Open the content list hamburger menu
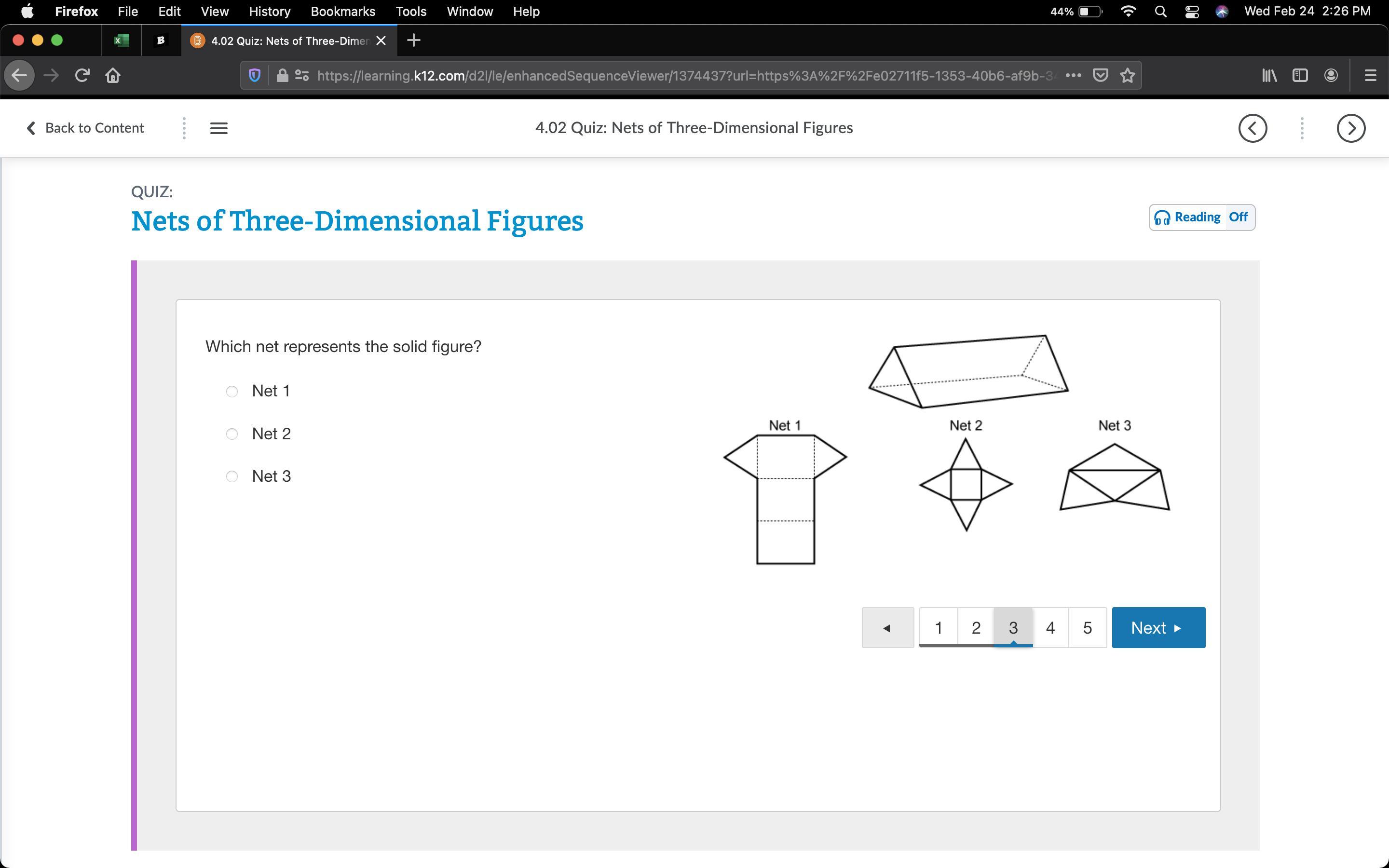 point(218,128)
